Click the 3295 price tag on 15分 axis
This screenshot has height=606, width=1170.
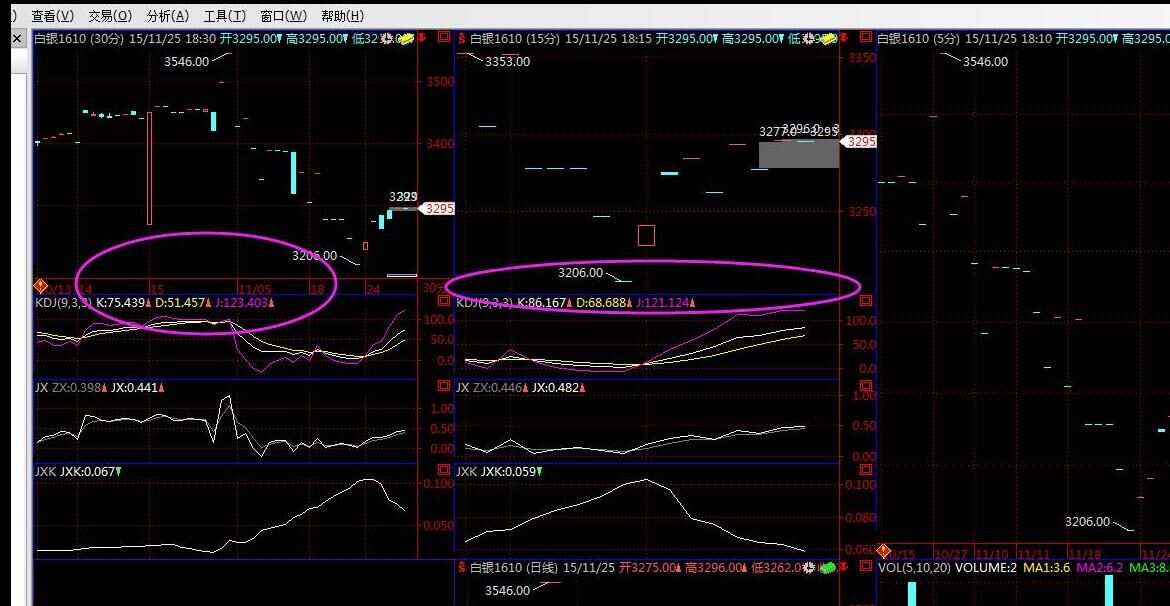click(860, 142)
